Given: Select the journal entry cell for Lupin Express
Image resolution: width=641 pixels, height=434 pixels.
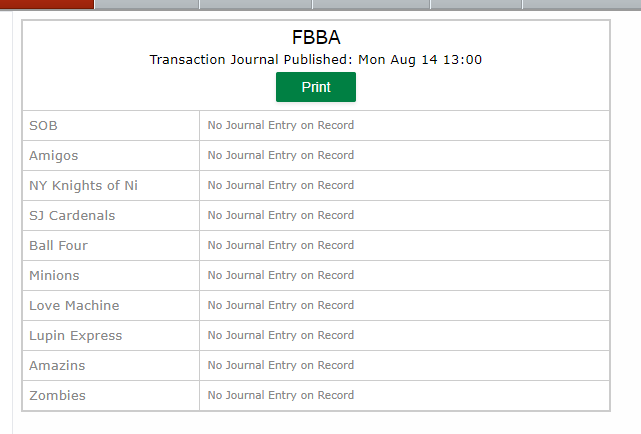Looking at the screenshot, I should click(404, 336).
